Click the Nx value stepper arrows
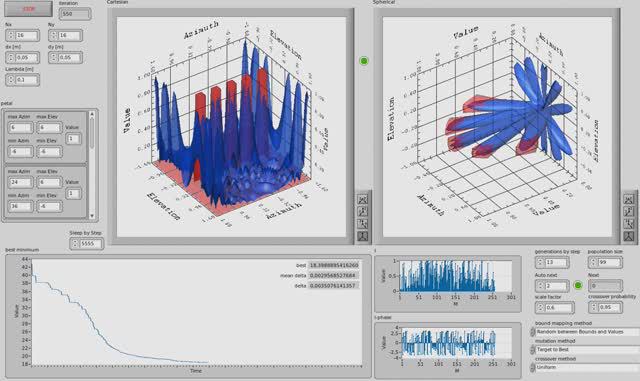This screenshot has height=381, width=640. (x=11, y=36)
